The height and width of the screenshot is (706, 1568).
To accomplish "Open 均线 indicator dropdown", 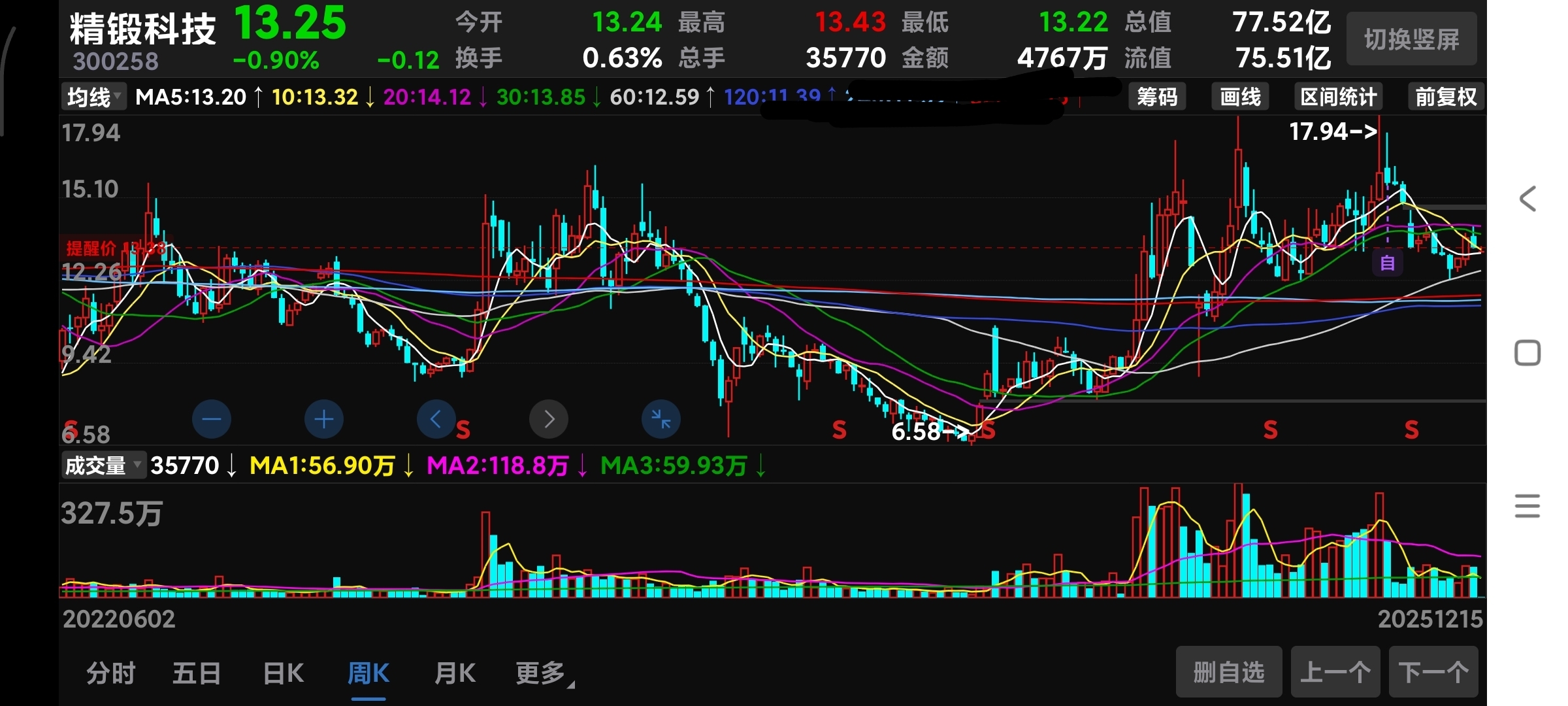I will [x=94, y=97].
